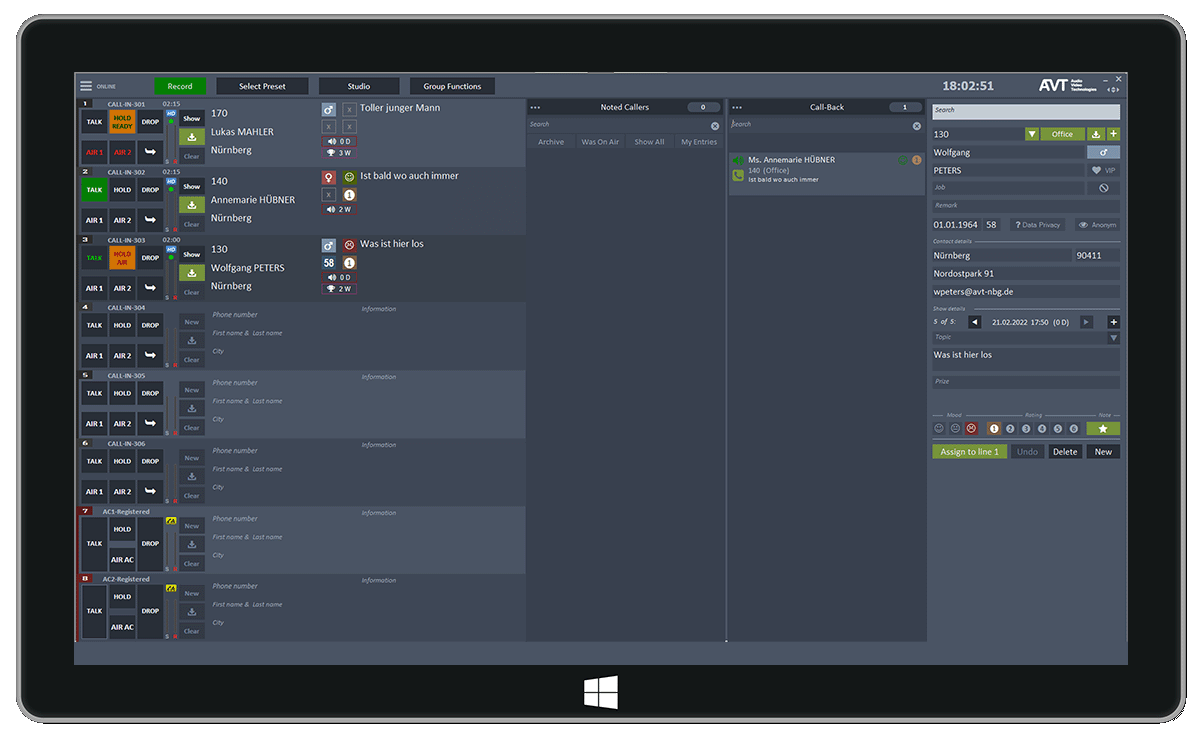Expand the phone number dropdown arrow beside 130
1200x735 pixels.
[x=1032, y=134]
